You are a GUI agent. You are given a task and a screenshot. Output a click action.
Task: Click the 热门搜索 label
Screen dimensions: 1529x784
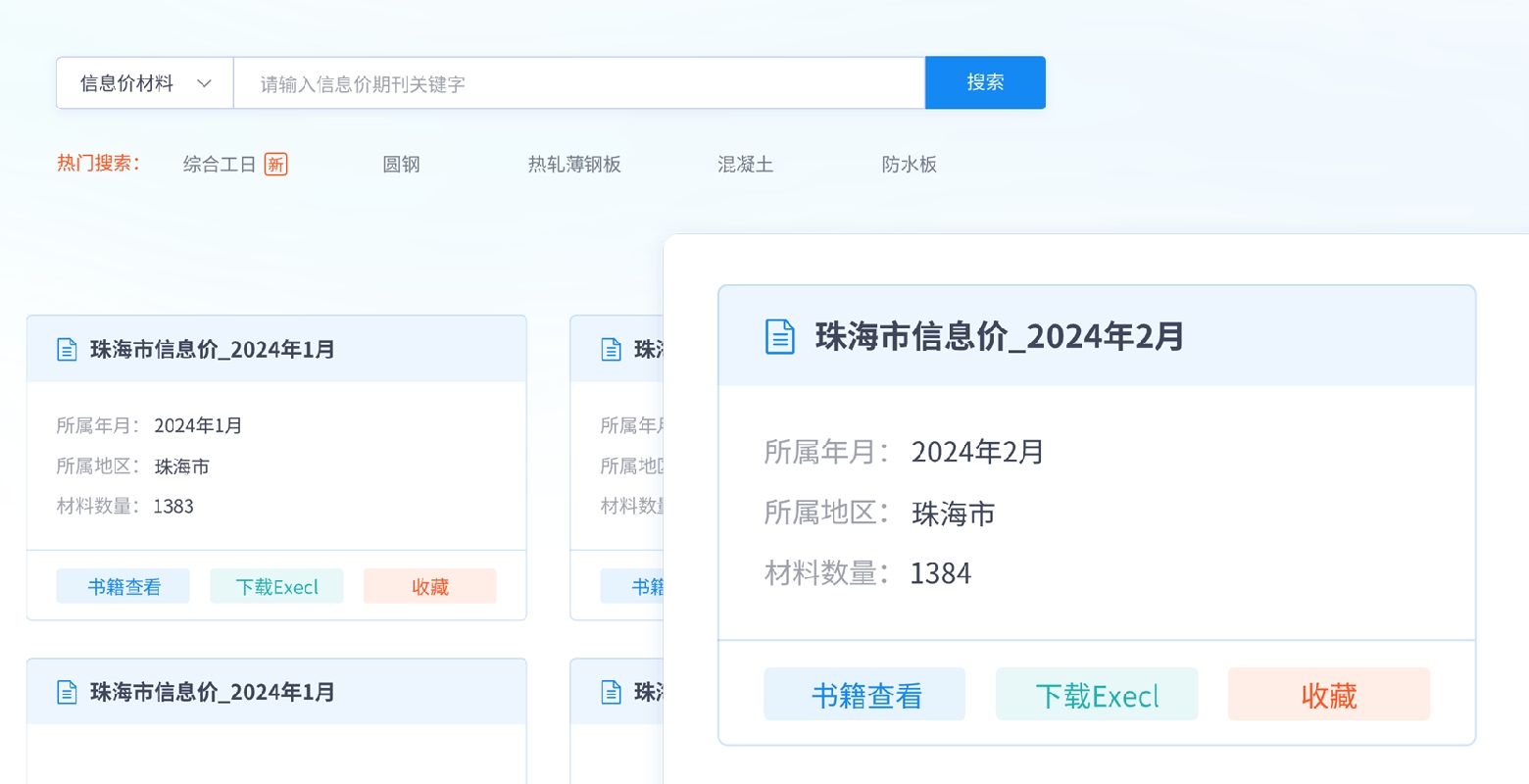[x=100, y=164]
